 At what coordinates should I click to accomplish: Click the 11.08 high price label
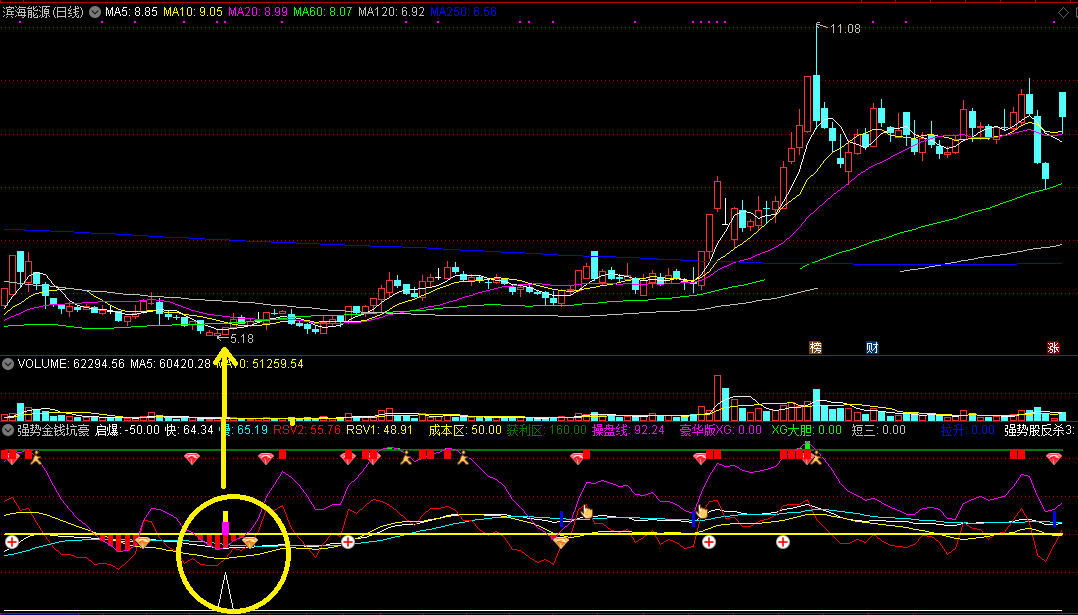(x=845, y=29)
